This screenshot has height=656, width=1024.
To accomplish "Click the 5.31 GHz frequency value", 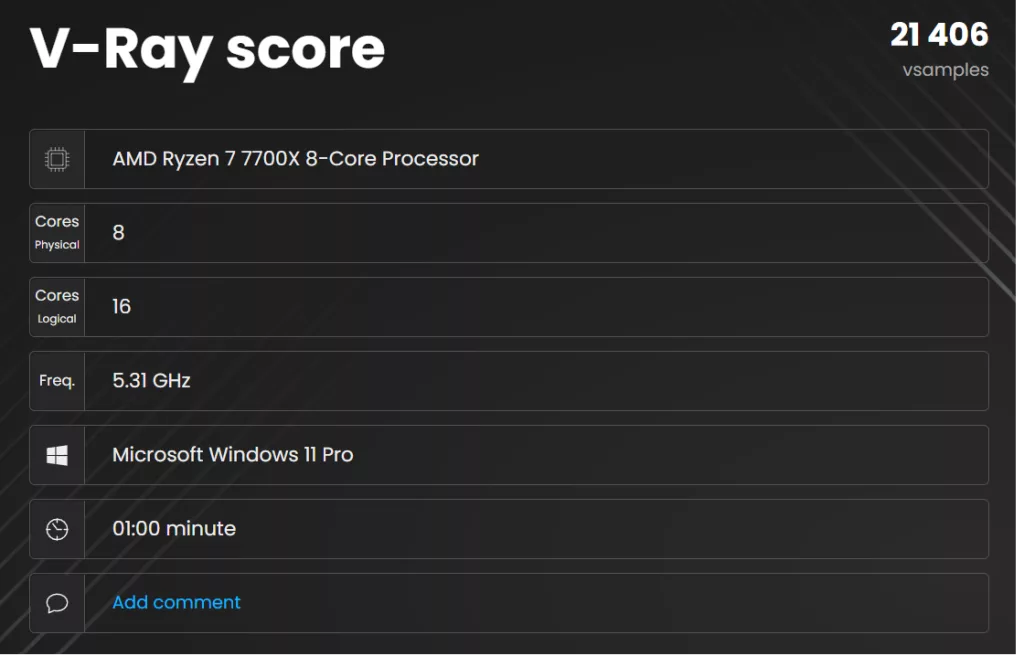I will pos(148,381).
